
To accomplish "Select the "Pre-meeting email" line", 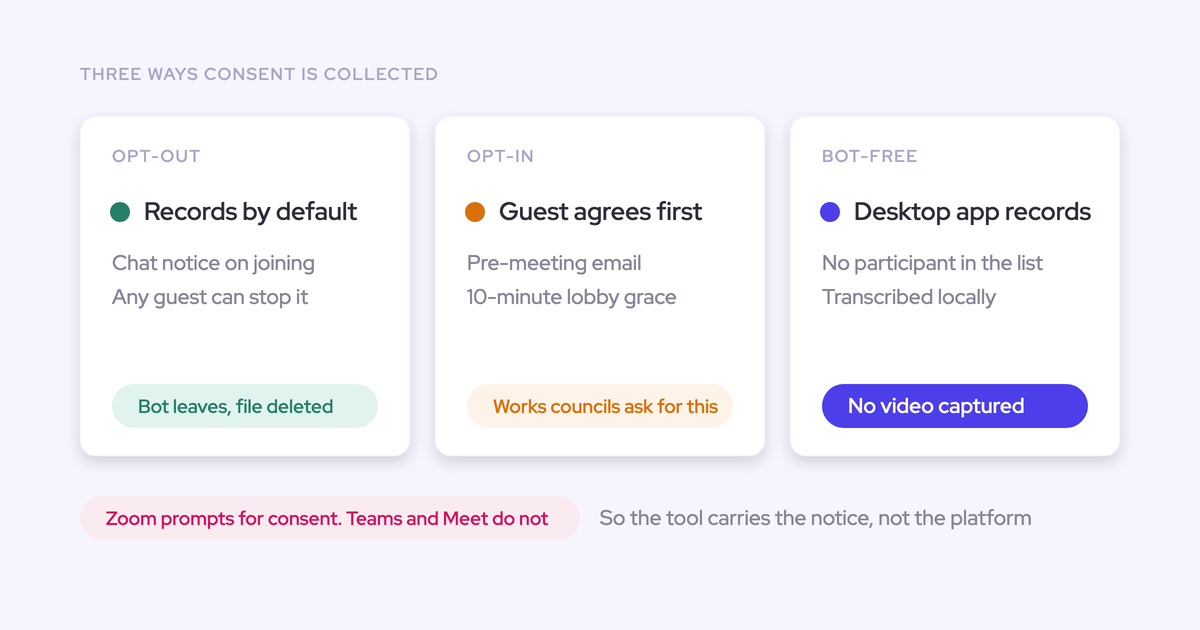I will click(x=554, y=263).
